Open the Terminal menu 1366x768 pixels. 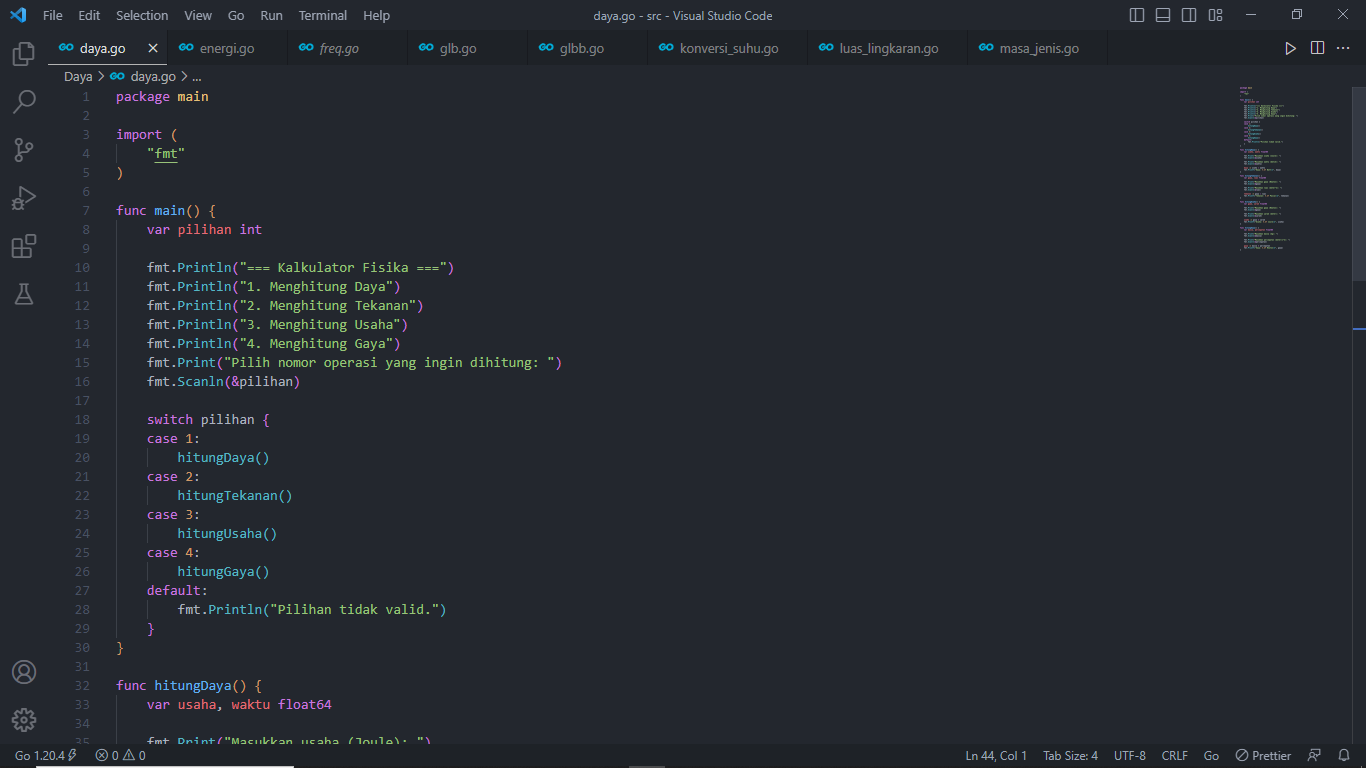click(322, 15)
